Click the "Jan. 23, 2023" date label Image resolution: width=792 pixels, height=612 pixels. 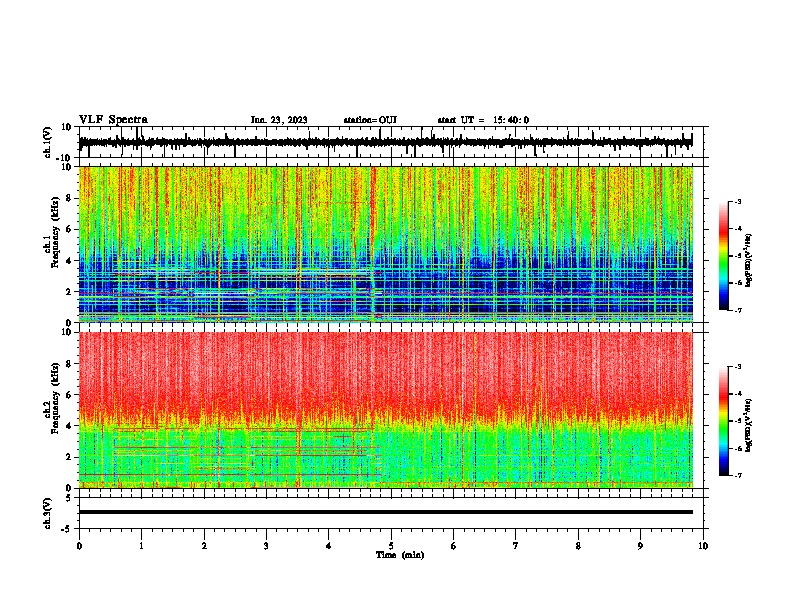click(x=279, y=120)
